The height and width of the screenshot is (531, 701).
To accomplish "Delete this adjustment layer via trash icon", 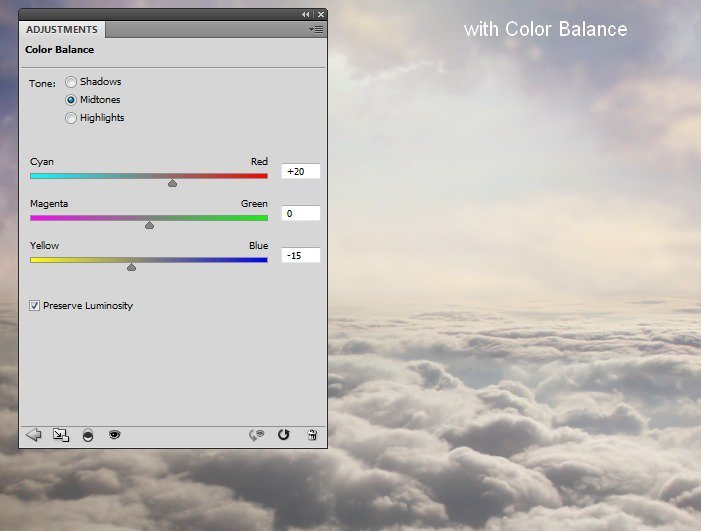I will [x=312, y=435].
